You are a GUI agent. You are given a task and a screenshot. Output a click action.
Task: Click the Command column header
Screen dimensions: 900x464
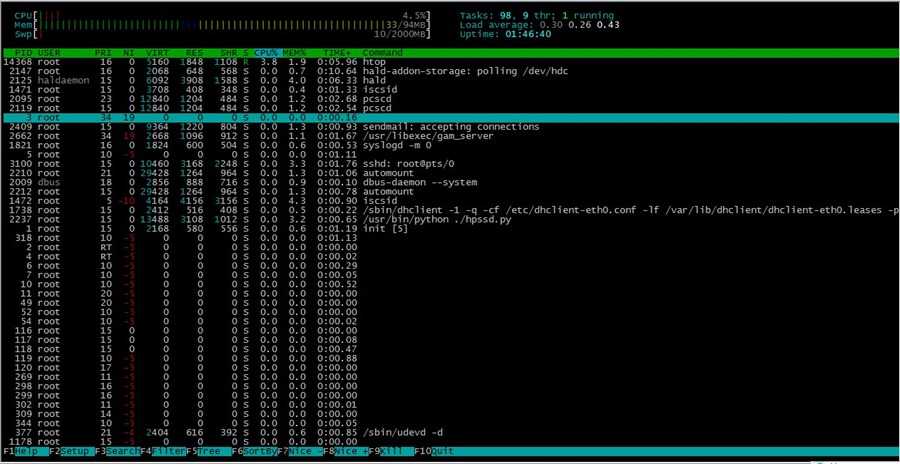tap(382, 53)
